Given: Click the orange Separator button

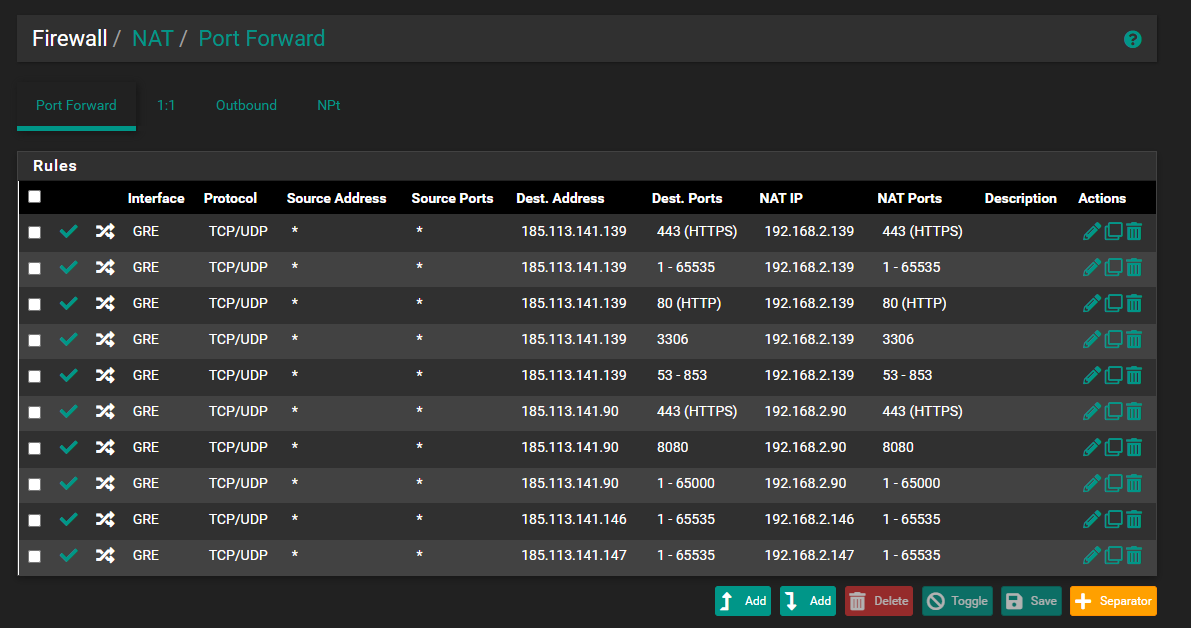Looking at the screenshot, I should point(1112,601).
